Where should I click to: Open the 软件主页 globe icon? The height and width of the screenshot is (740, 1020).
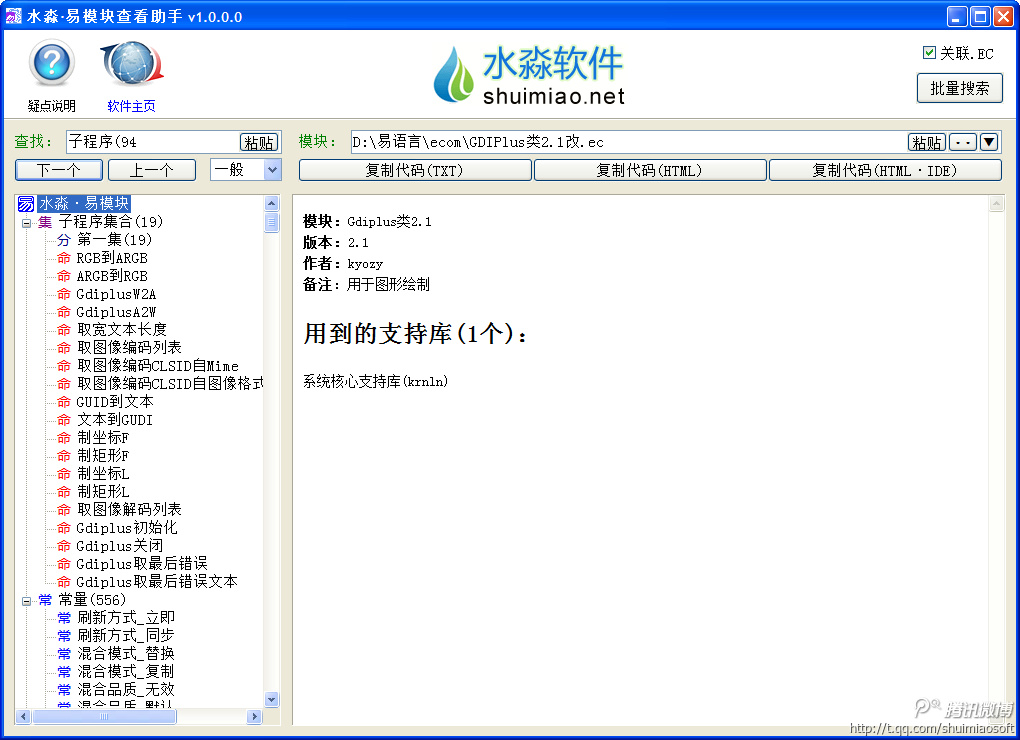click(131, 63)
